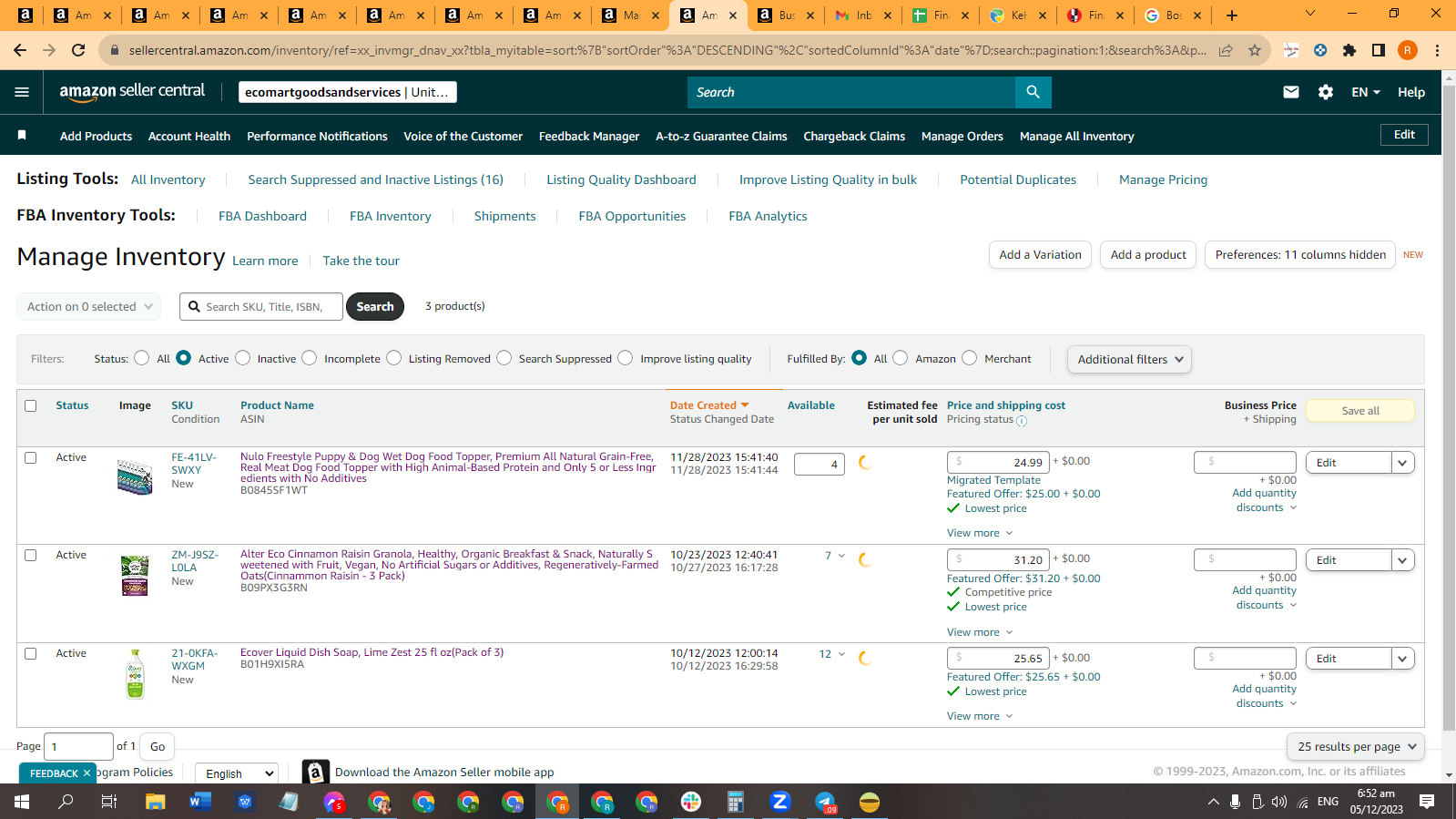
Task: Open Listing Quality Dashboard tool
Action: pos(621,180)
